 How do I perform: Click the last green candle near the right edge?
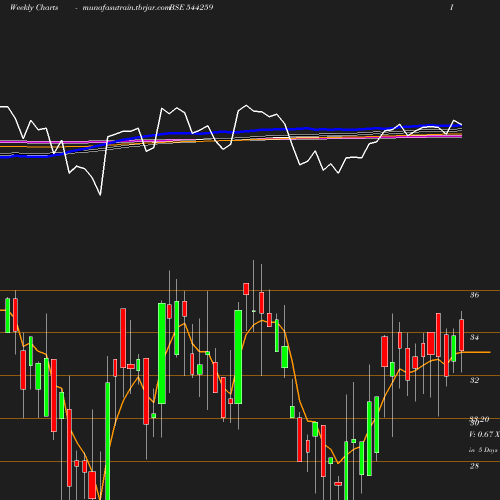pos(454,348)
